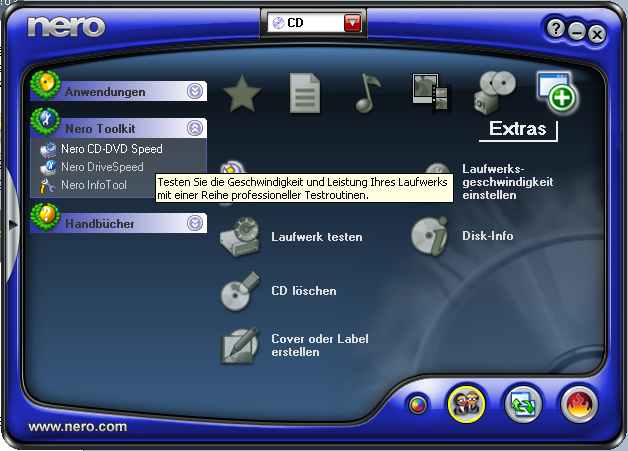Click the Handbücher wreath question icon
The image size is (628, 451).
point(45,216)
